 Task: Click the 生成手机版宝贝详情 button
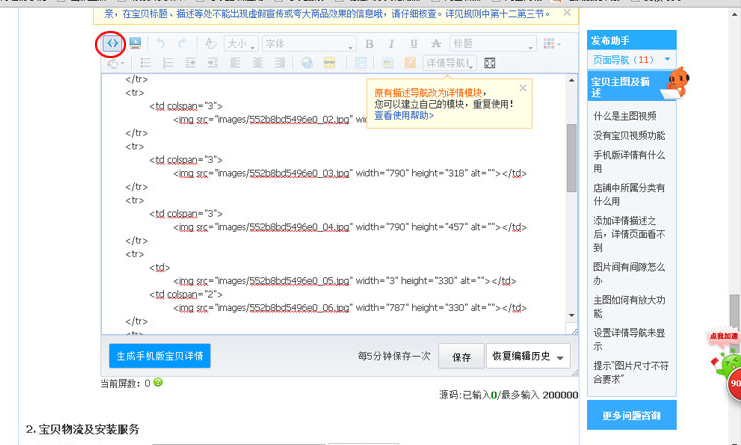click(x=160, y=356)
